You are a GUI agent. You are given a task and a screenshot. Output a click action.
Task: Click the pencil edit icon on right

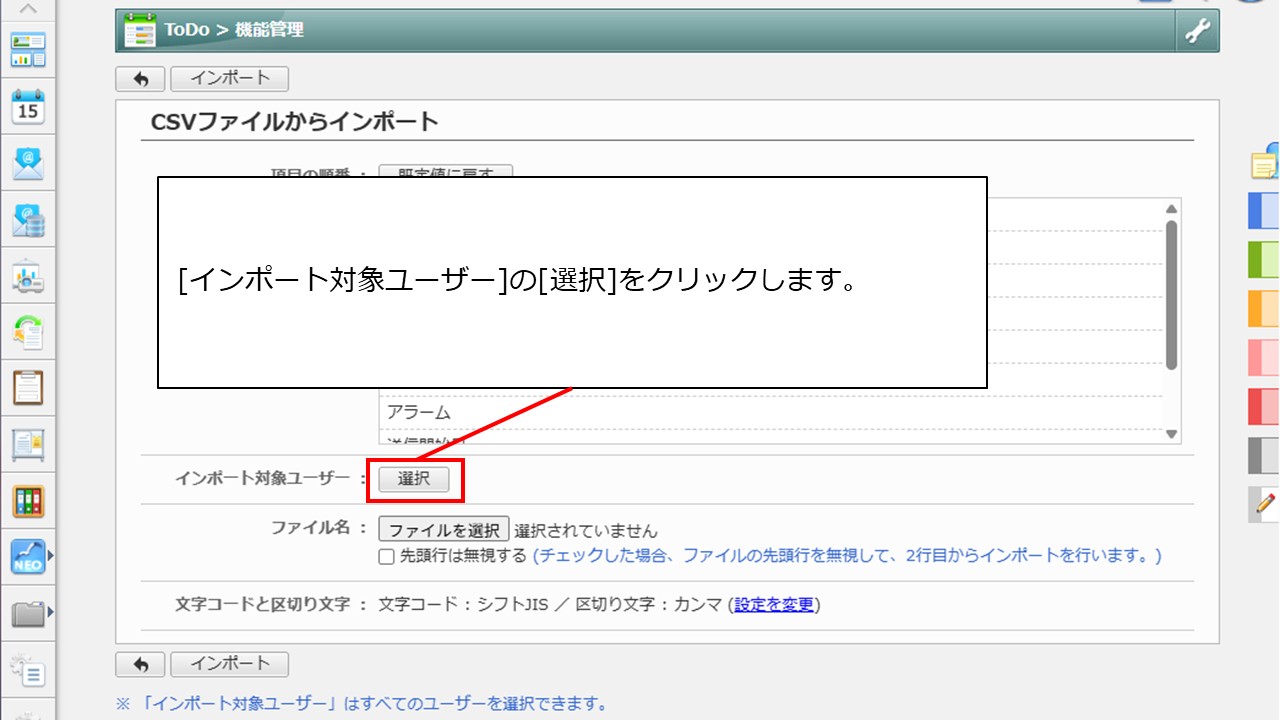tap(1265, 504)
